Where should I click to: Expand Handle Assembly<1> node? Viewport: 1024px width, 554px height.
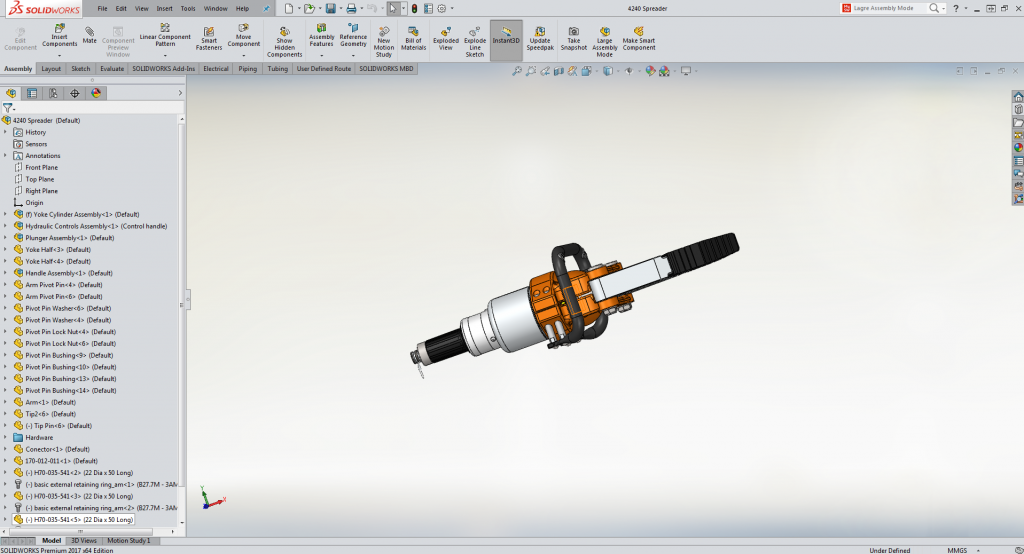click(x=5, y=273)
